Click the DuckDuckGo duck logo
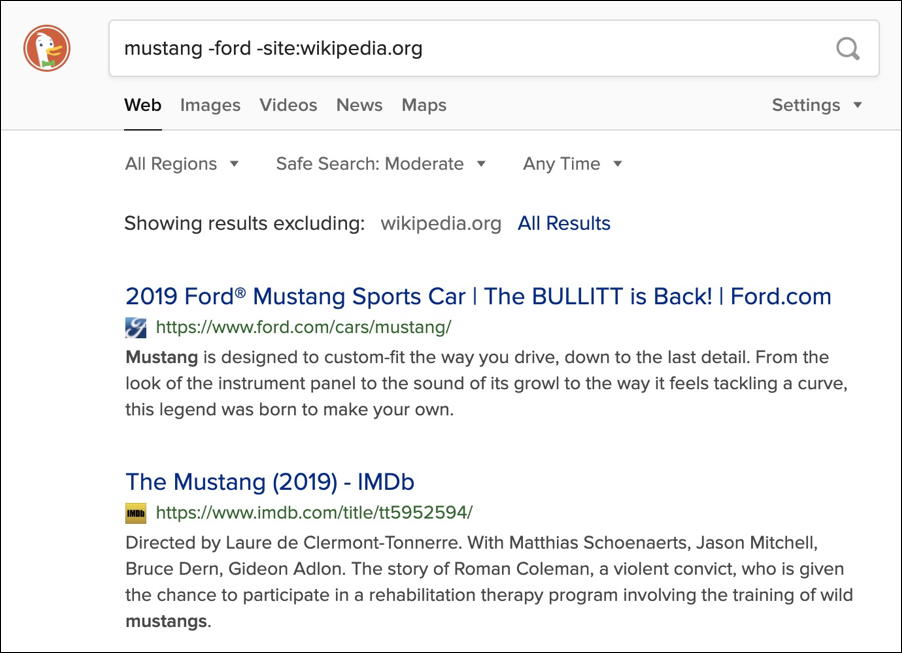This screenshot has height=653, width=902. [x=47, y=48]
